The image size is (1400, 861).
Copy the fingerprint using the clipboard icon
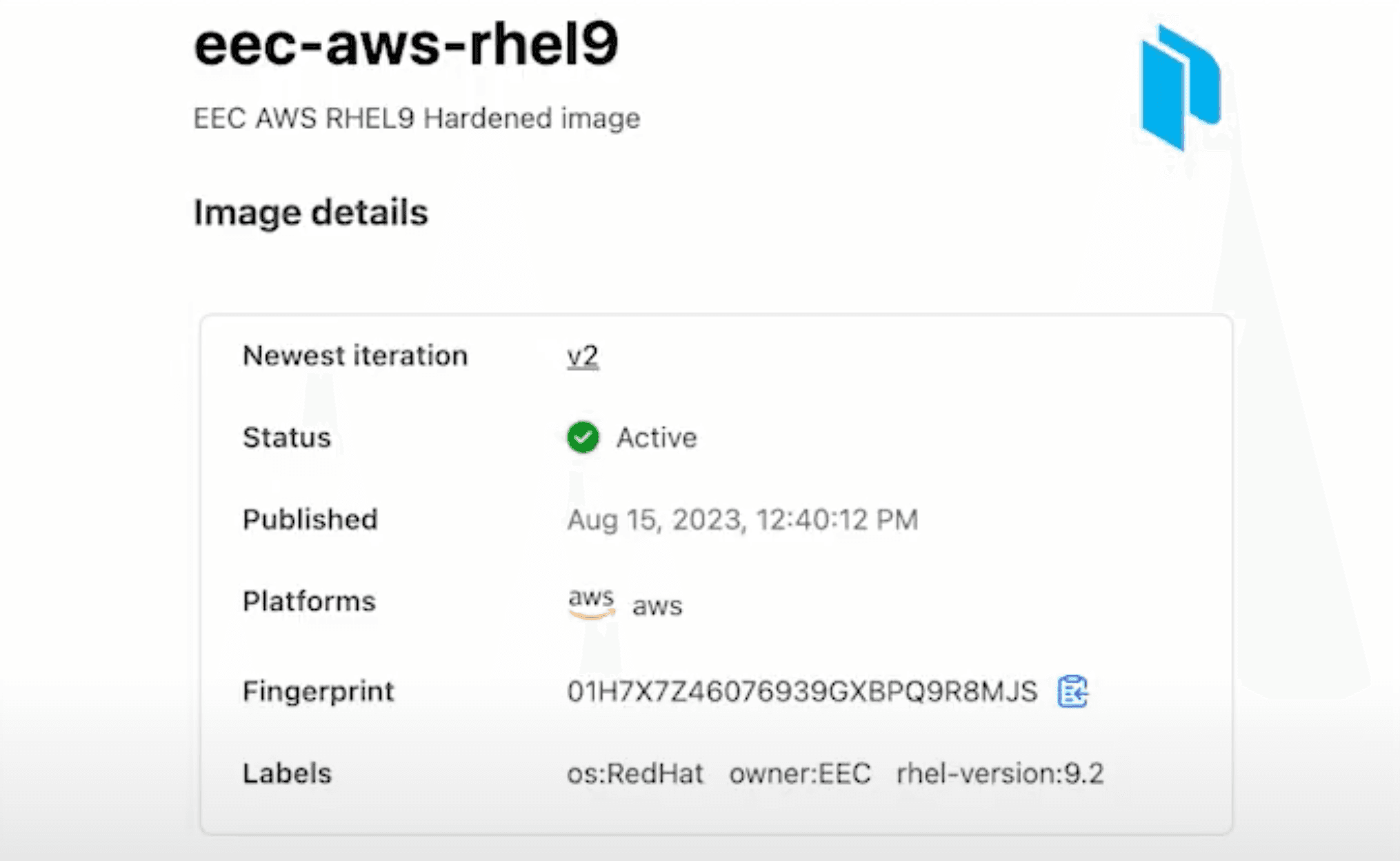[1072, 691]
